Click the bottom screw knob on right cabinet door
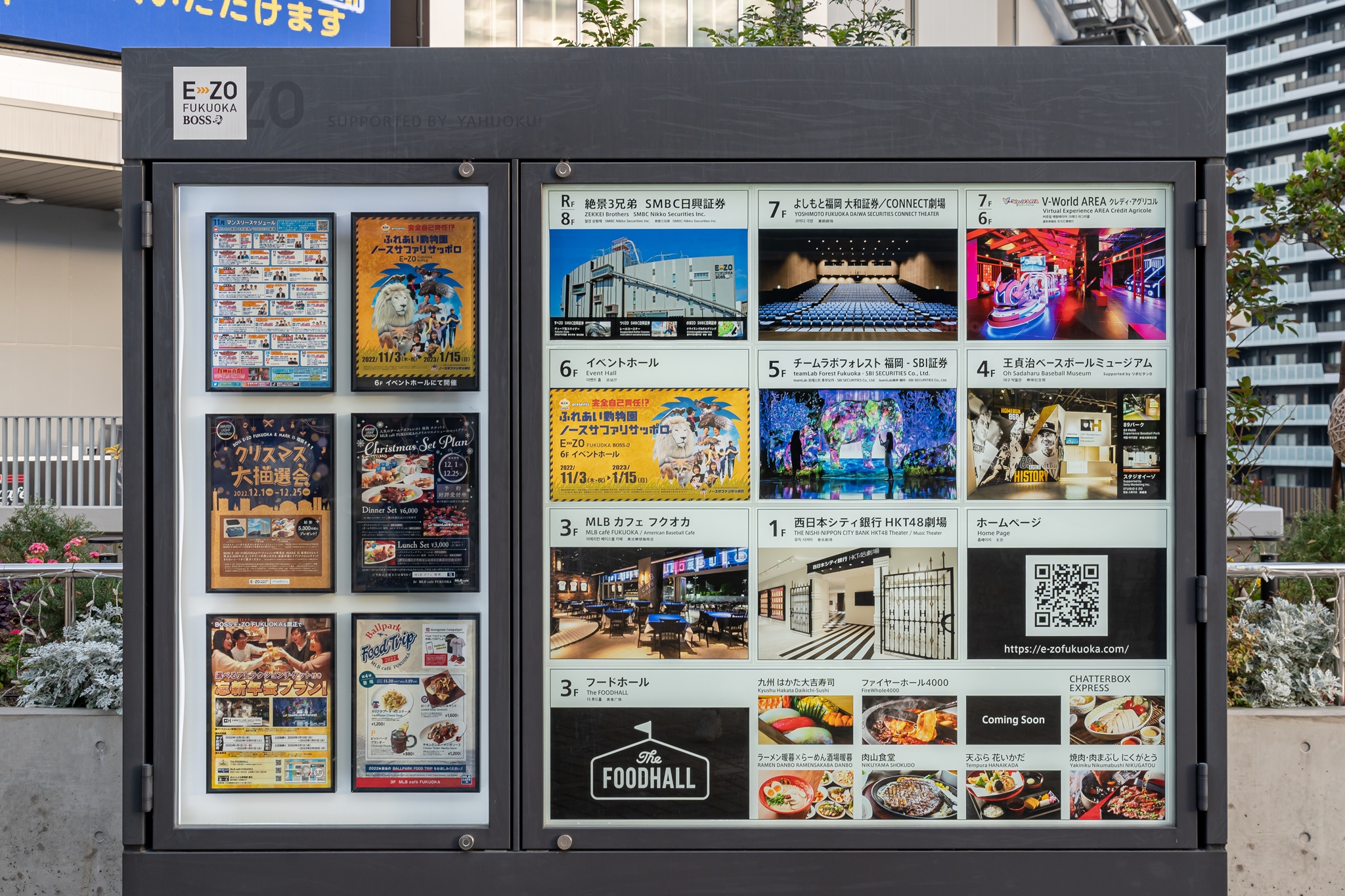Image resolution: width=1345 pixels, height=896 pixels. [564, 842]
